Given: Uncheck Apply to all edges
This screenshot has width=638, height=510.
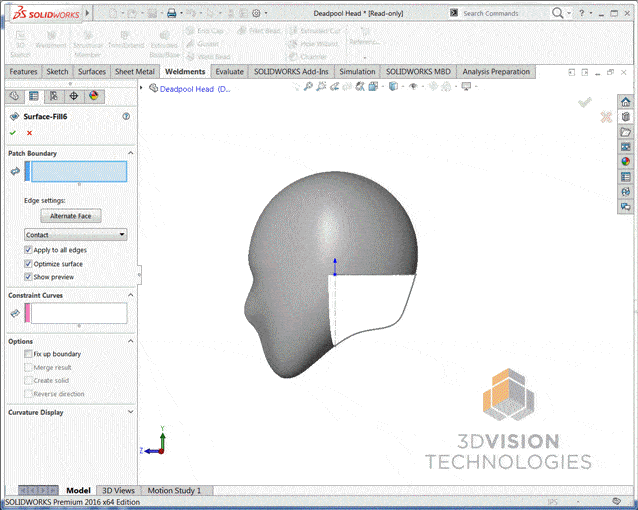Looking at the screenshot, I should (28, 250).
